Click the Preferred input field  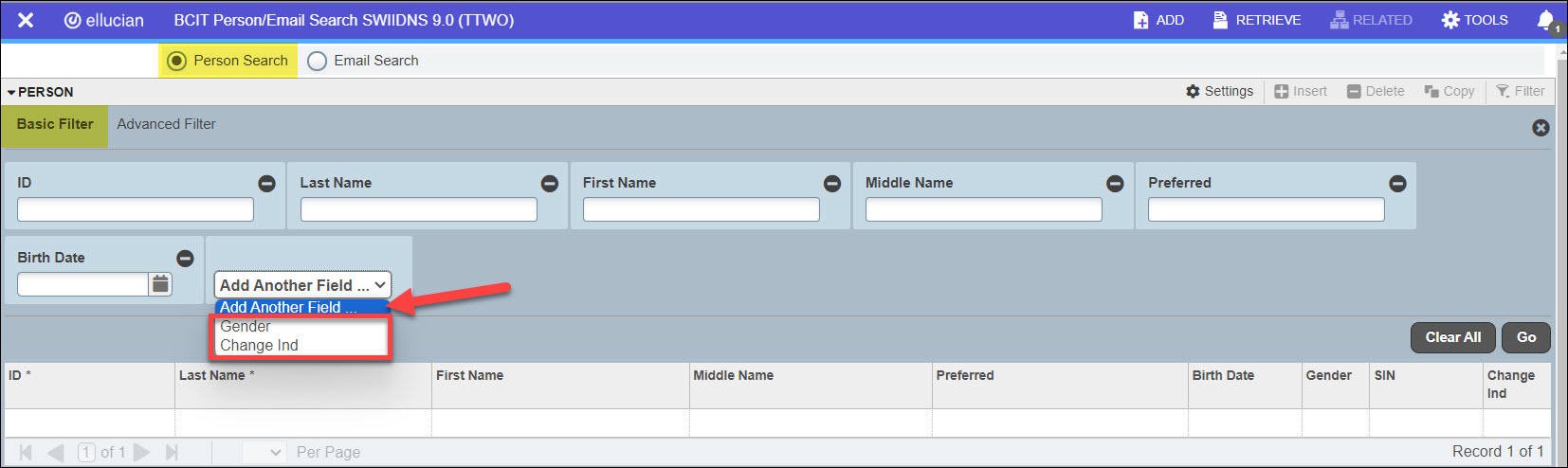click(1266, 209)
